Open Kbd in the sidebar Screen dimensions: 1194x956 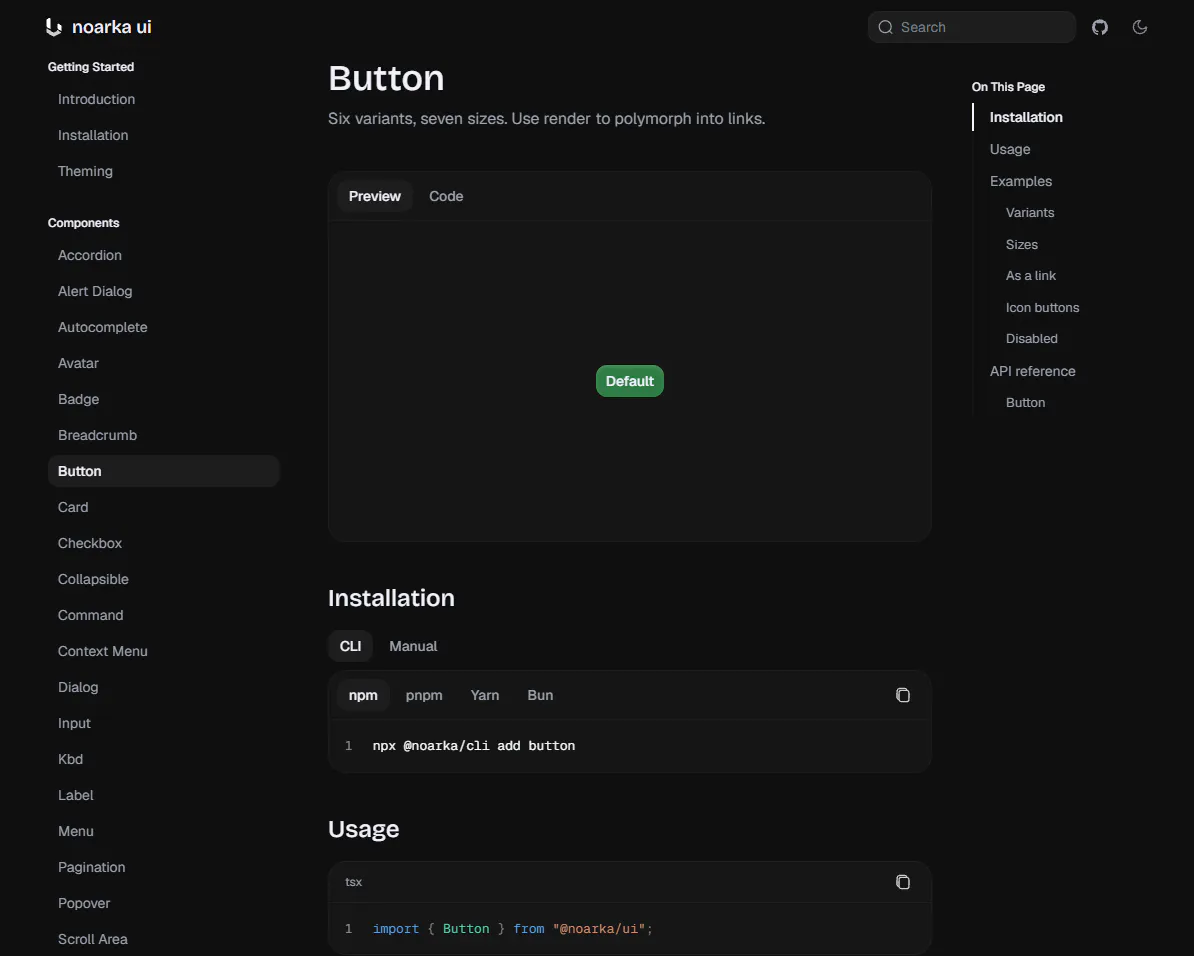(x=70, y=759)
